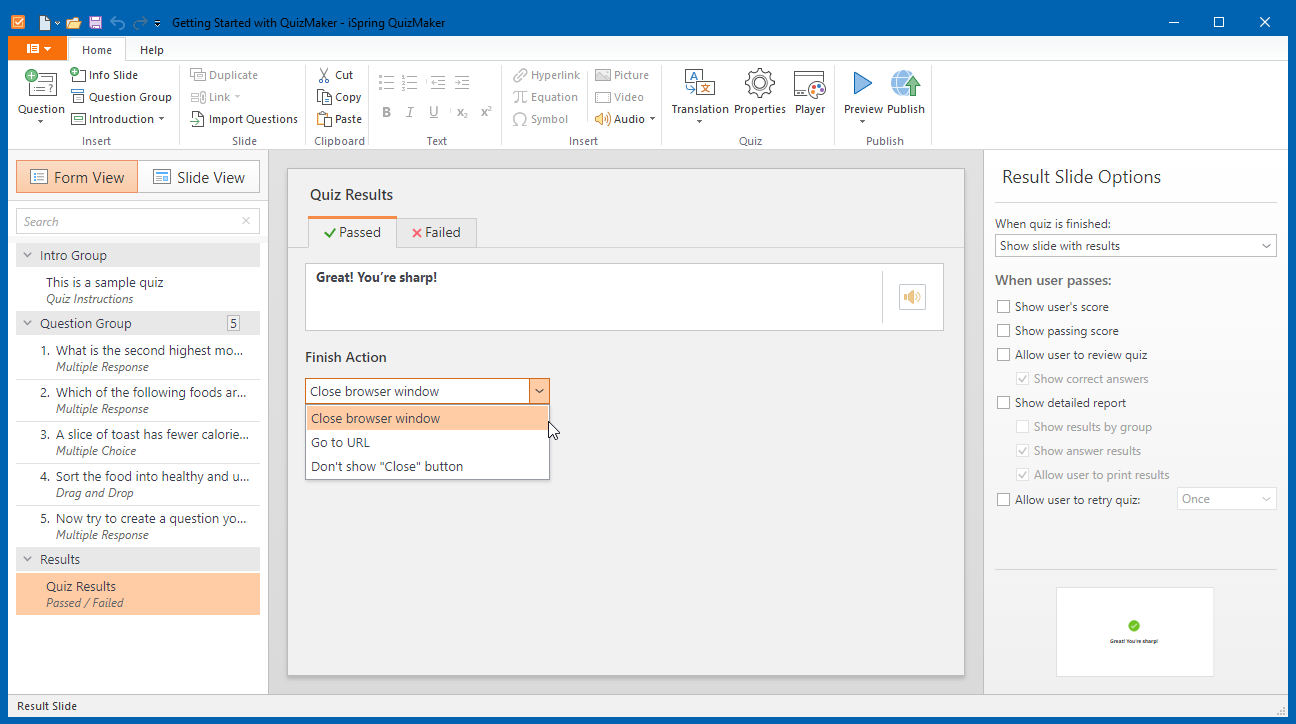Click the result slide preview thumbnail
1296x724 pixels.
coord(1134,631)
